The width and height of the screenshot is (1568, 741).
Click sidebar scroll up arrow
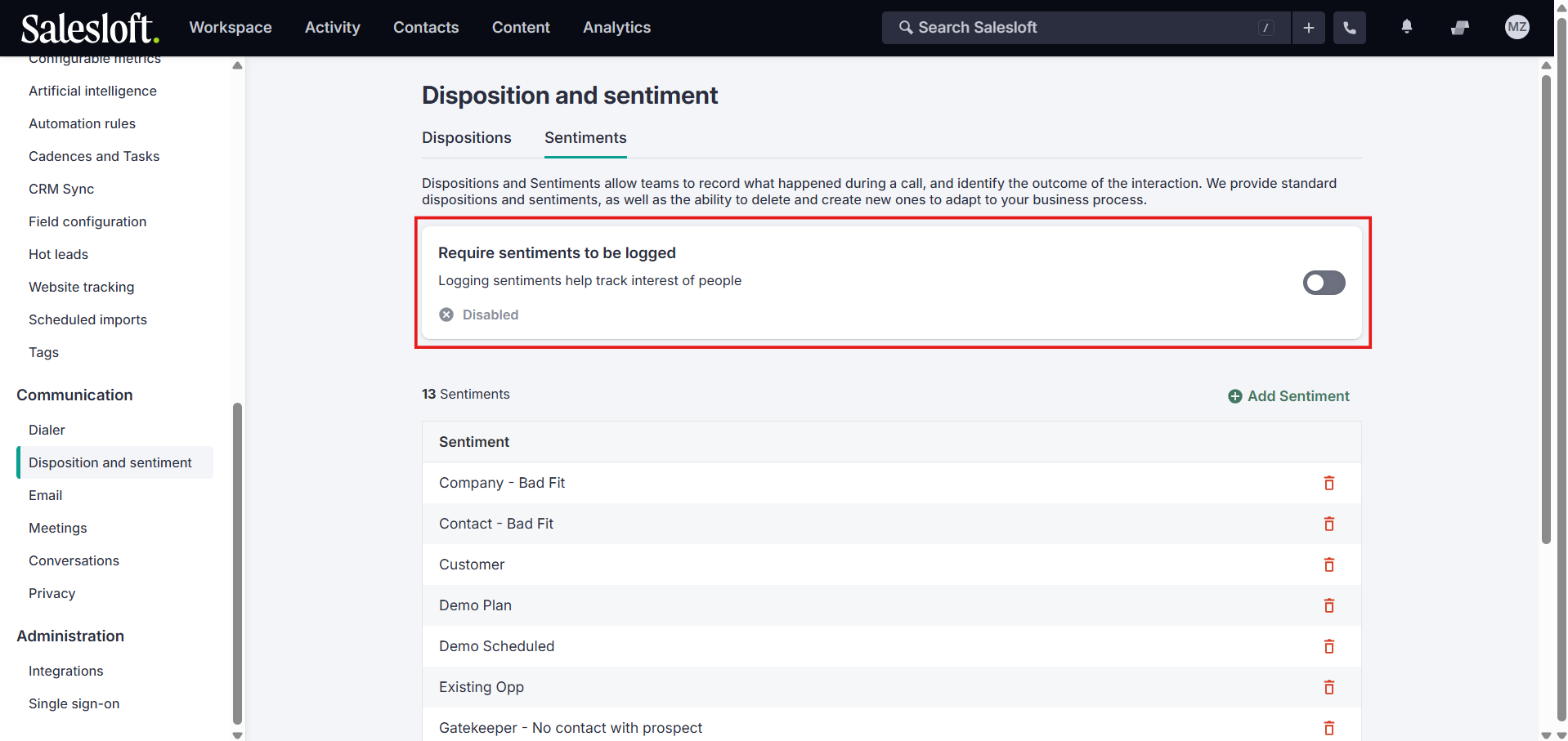coord(237,65)
